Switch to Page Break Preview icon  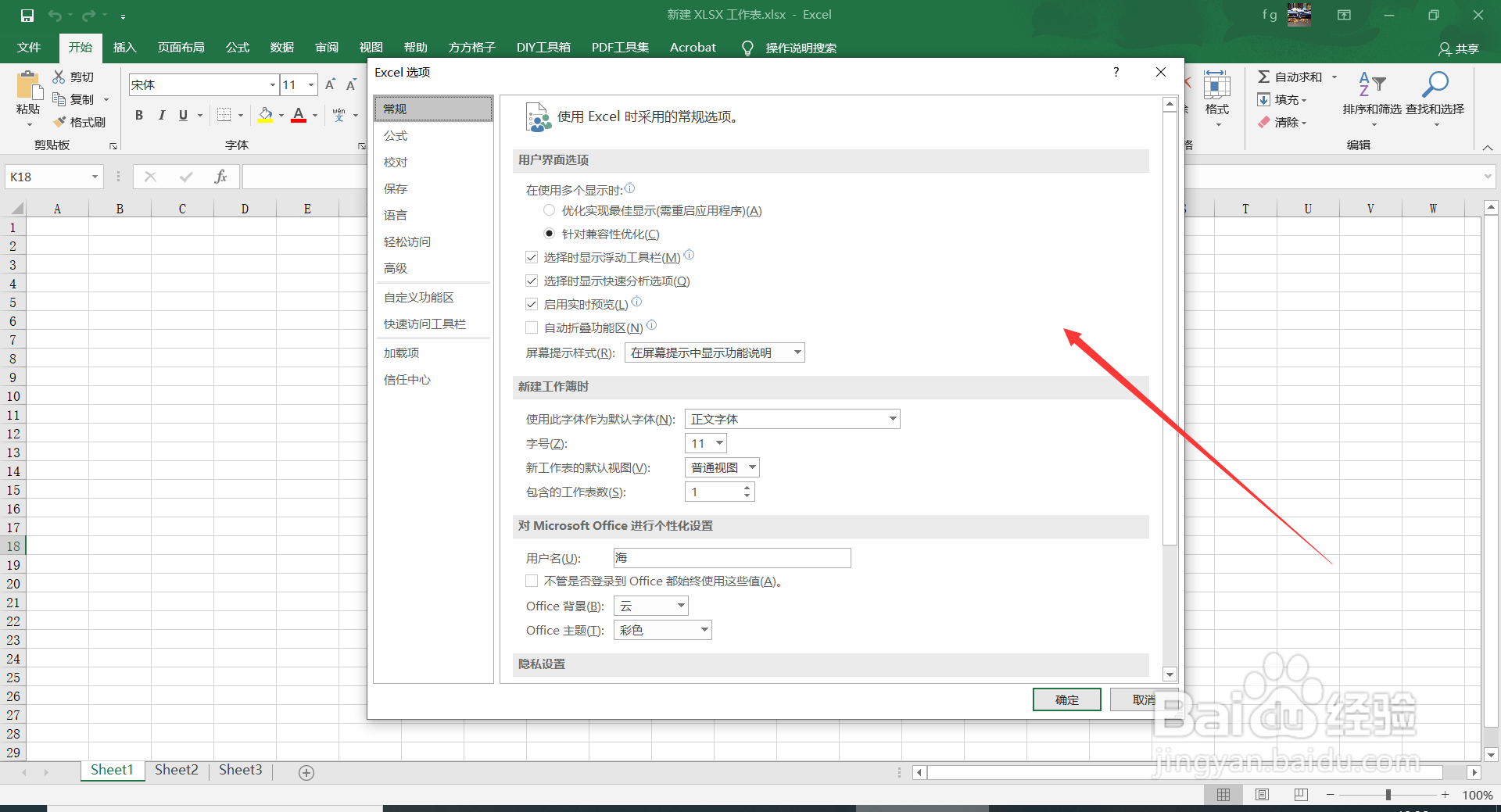pos(1301,795)
